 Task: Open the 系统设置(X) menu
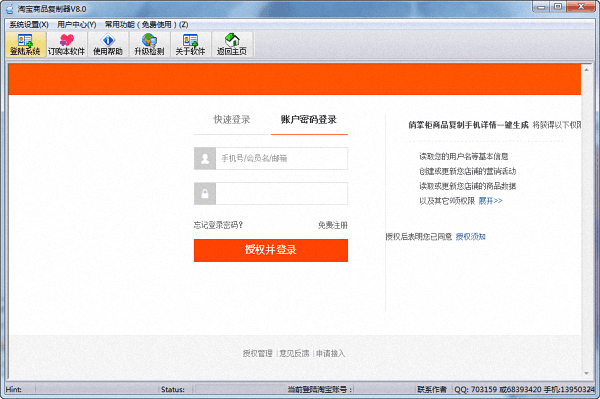(x=29, y=24)
